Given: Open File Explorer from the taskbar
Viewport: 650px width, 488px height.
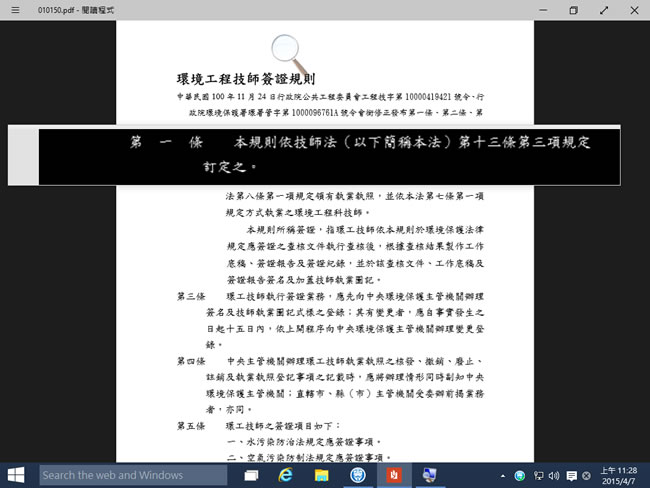Looking at the screenshot, I should (x=322, y=474).
